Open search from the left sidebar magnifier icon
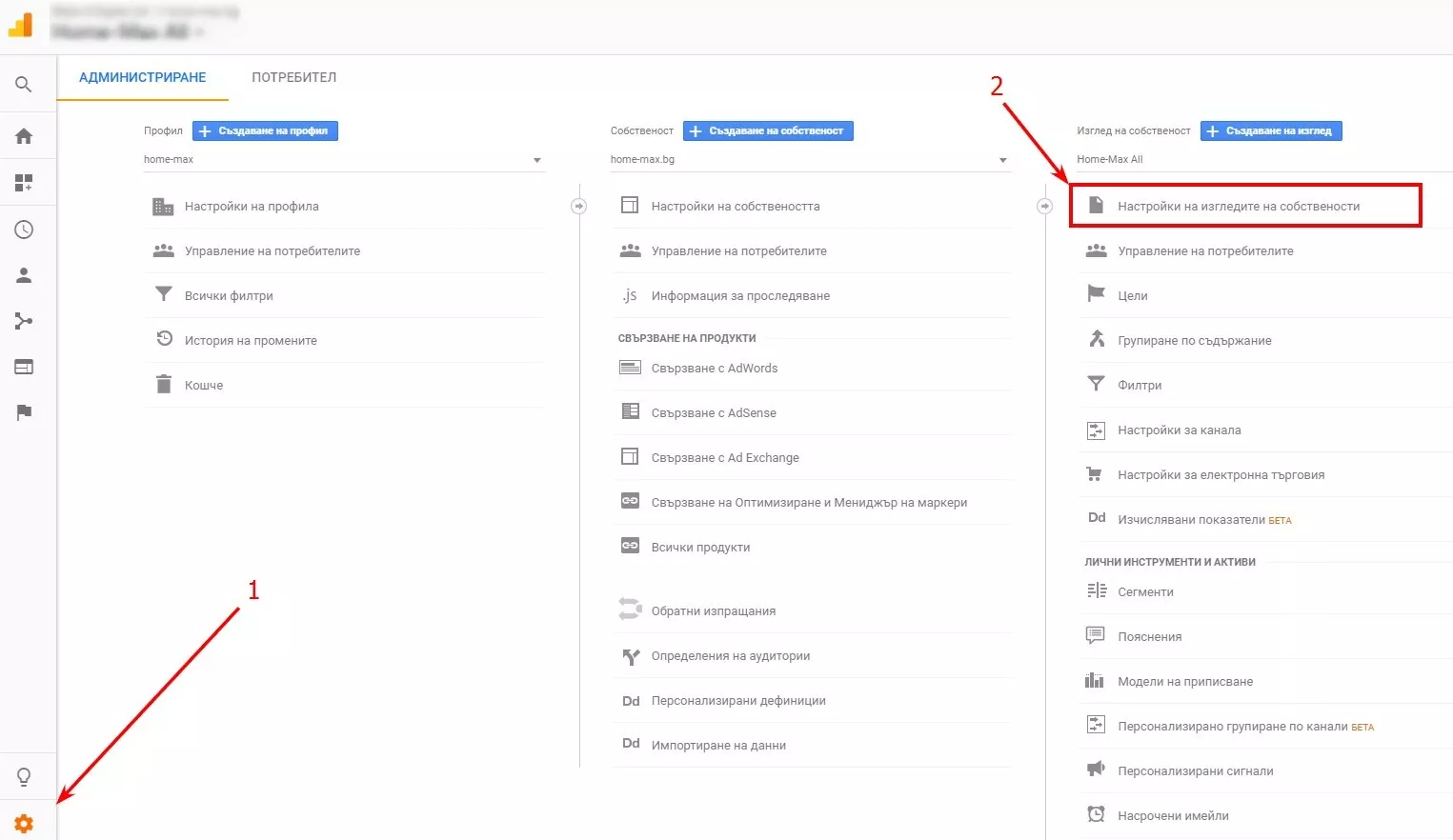 [x=24, y=85]
